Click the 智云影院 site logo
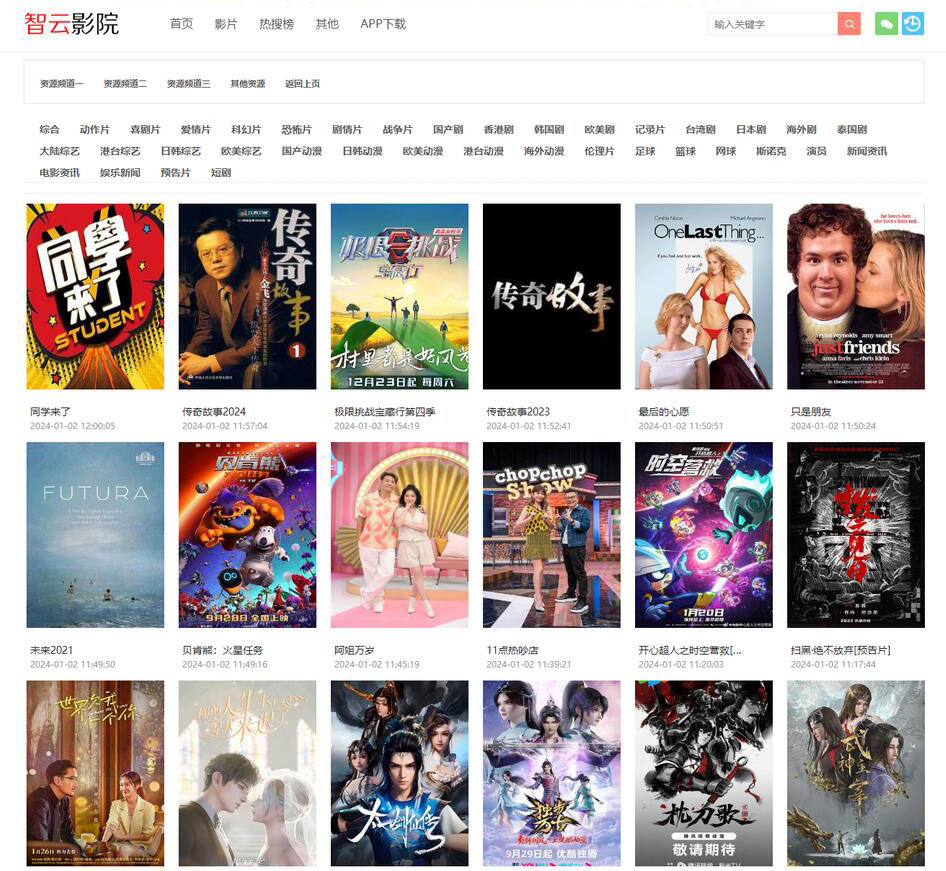The height and width of the screenshot is (871, 946). 72,24
